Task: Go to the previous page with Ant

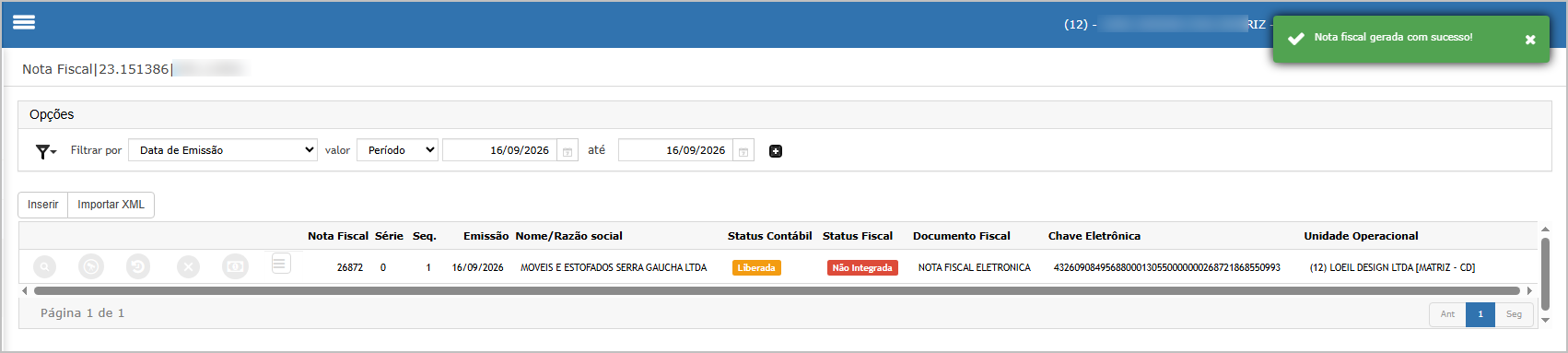Action: [x=1447, y=314]
